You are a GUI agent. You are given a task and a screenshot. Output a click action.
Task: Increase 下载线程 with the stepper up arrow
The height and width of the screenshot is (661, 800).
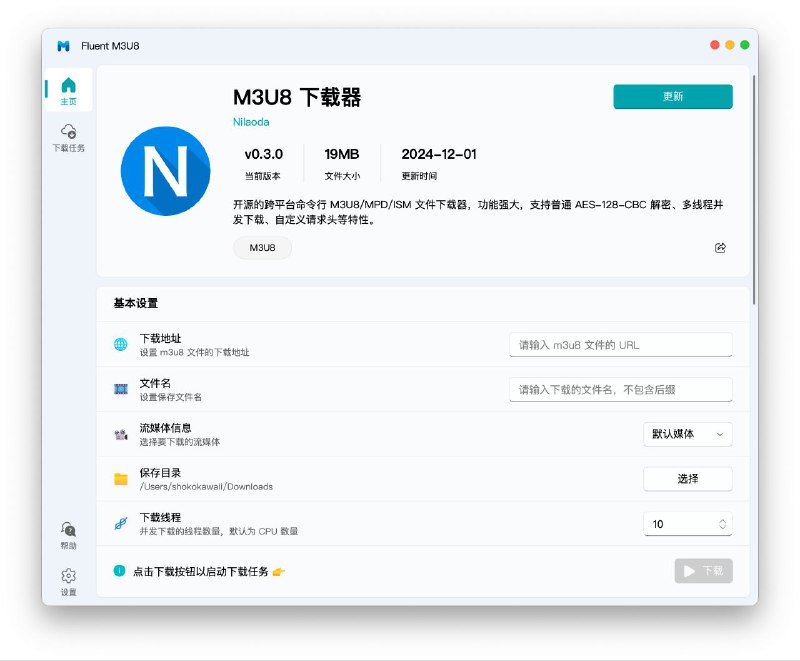(725, 519)
